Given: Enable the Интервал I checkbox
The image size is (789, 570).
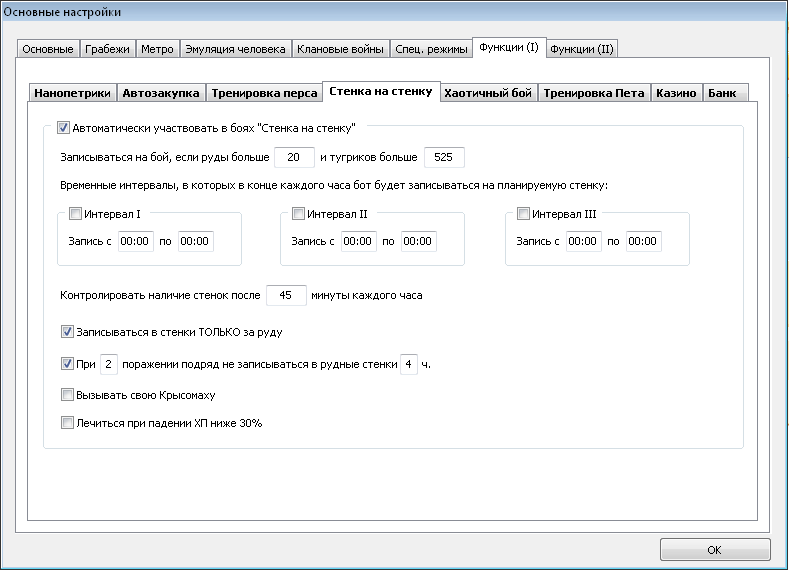Looking at the screenshot, I should [75, 214].
